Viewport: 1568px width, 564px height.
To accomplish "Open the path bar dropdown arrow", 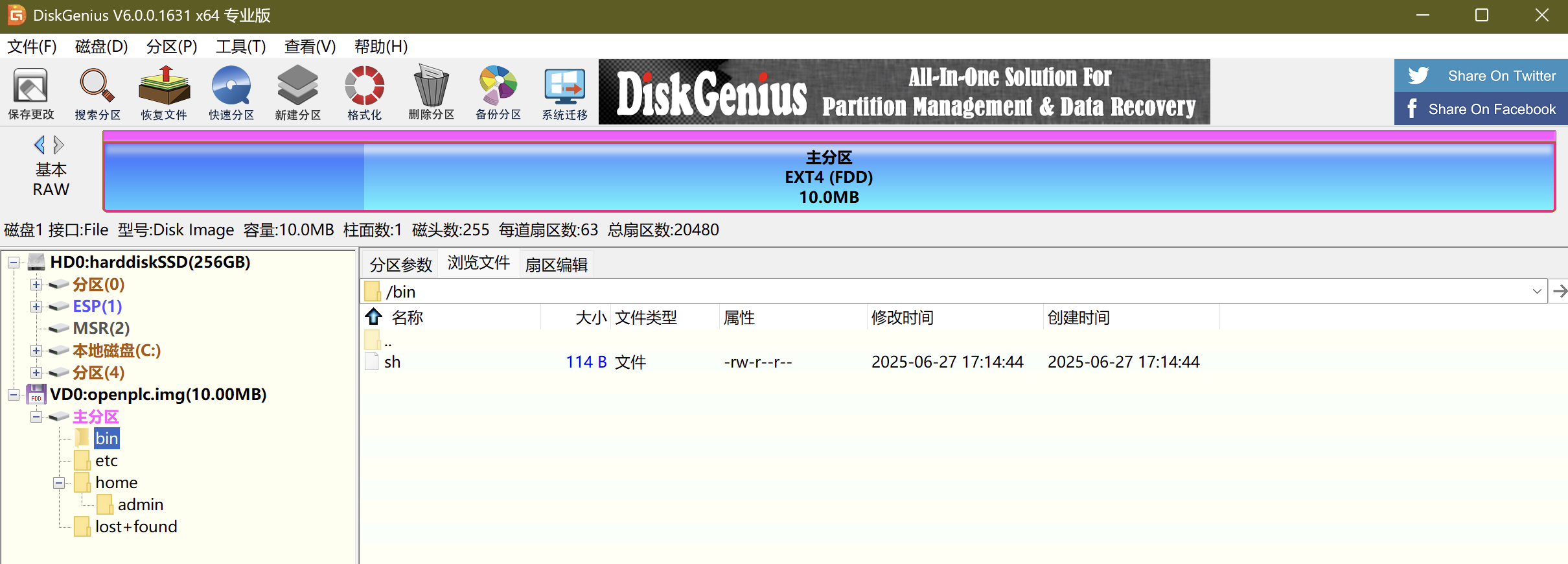I will [x=1537, y=291].
